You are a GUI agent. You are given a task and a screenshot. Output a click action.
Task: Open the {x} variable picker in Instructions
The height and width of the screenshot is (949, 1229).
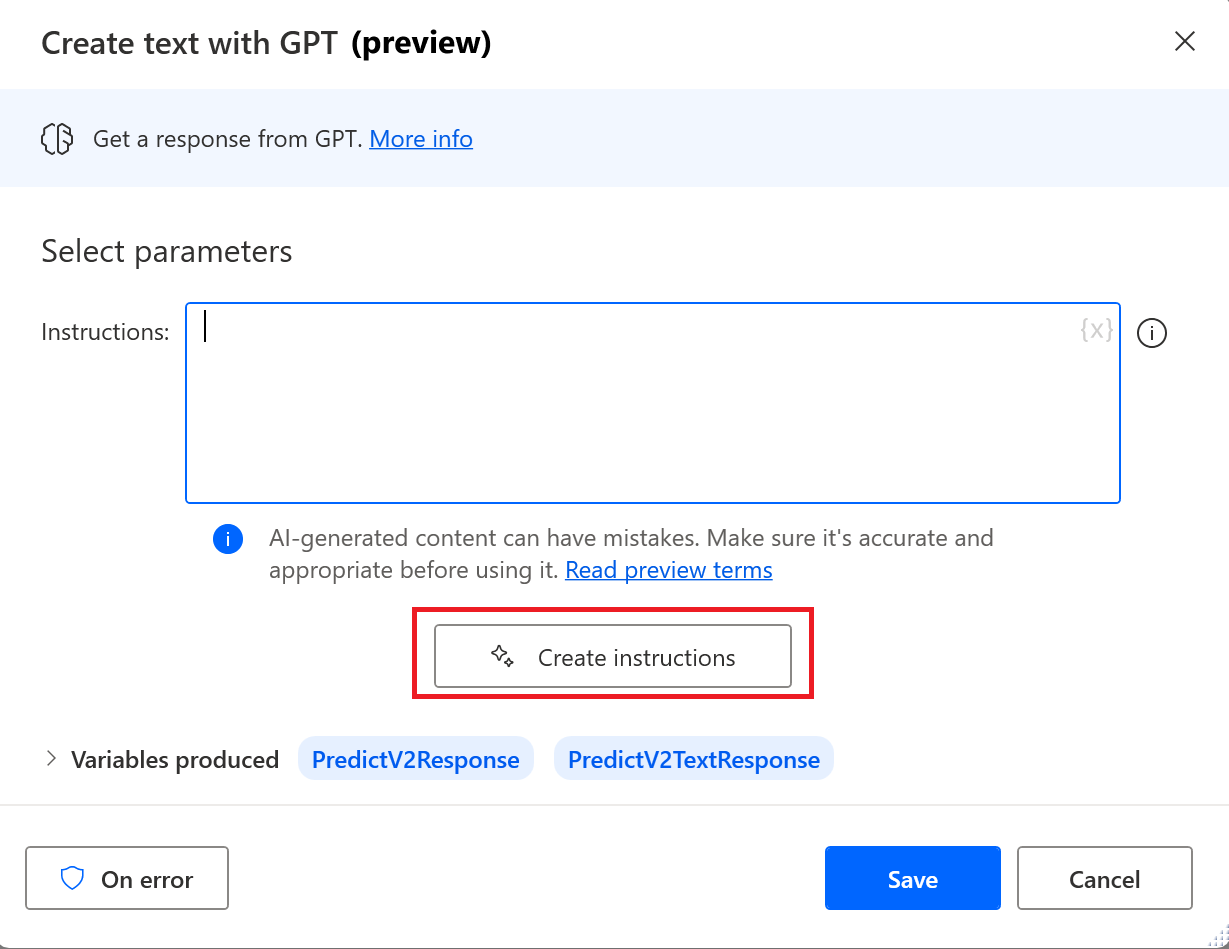click(x=1096, y=330)
